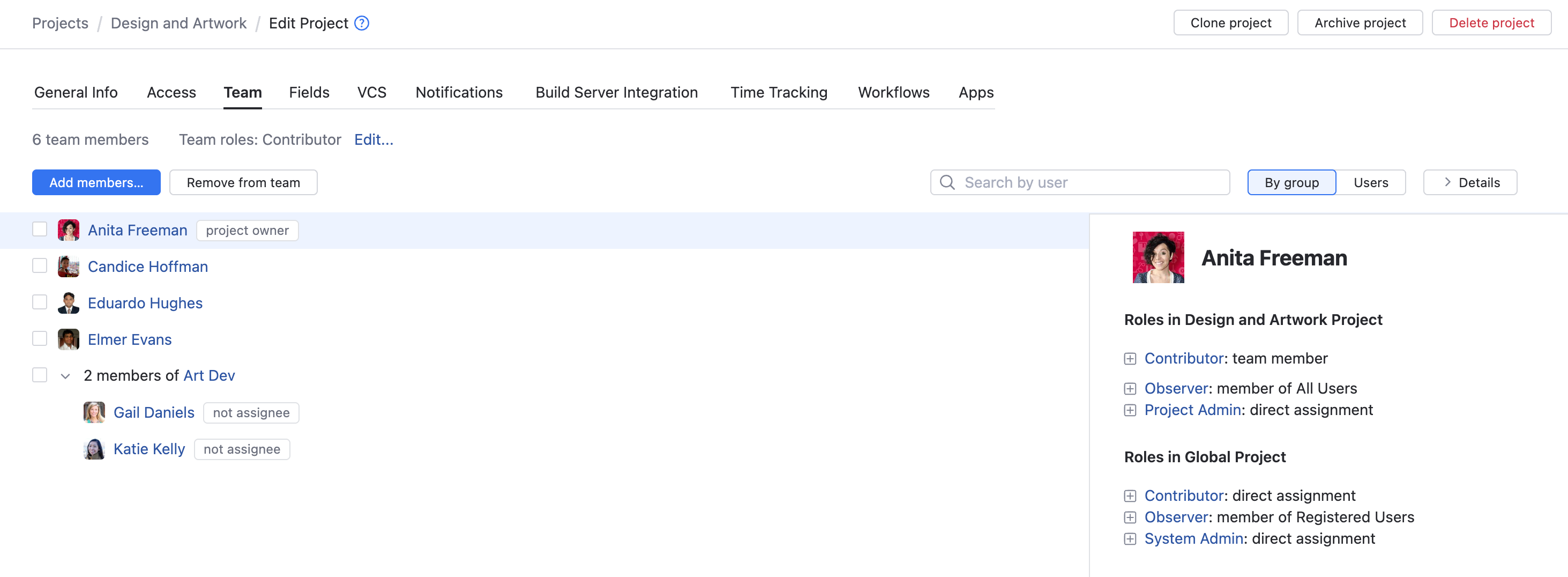Expand Project Admin direct assignment role
The width and height of the screenshot is (1568, 577).
coord(1130,411)
